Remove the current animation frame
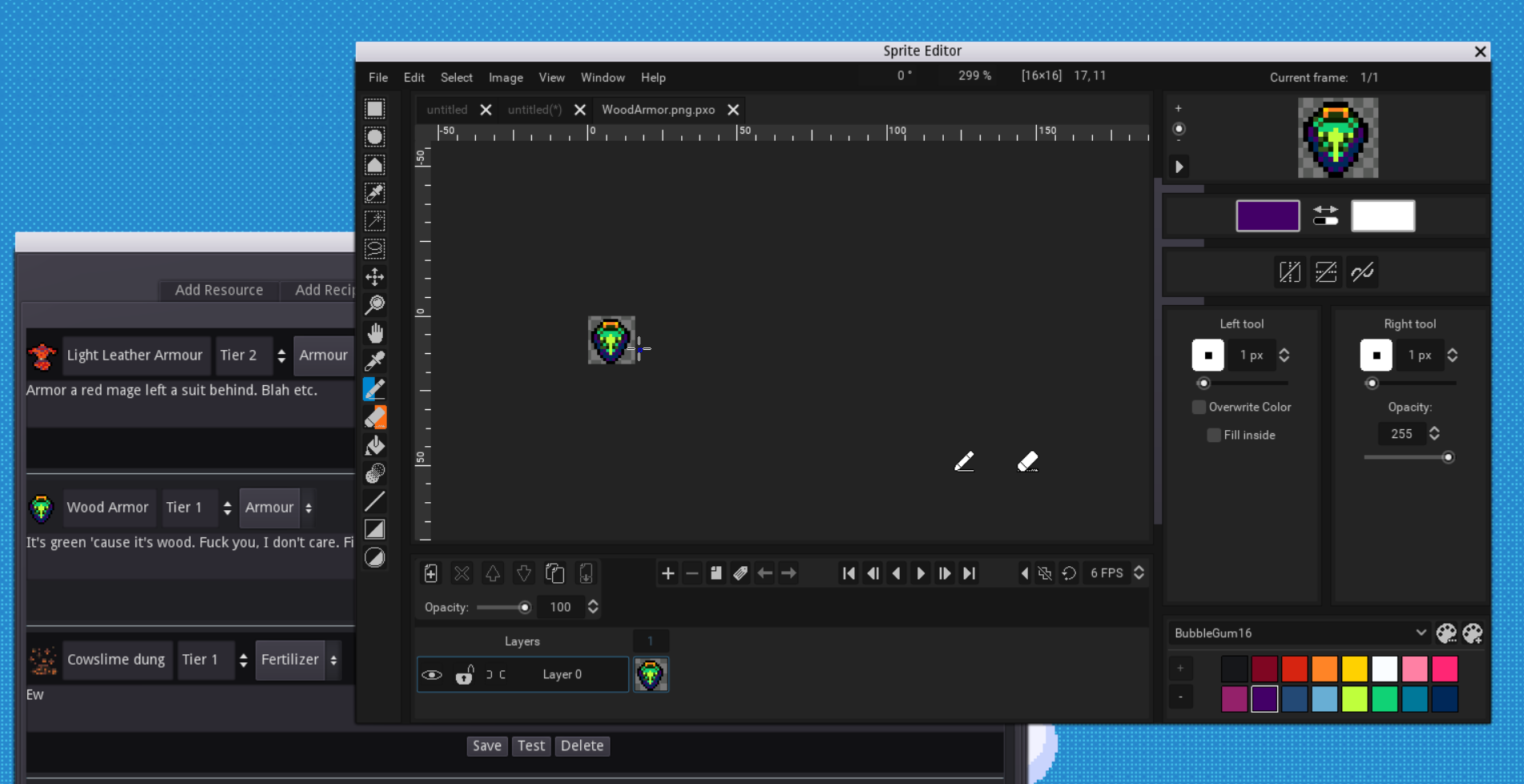Image resolution: width=1524 pixels, height=784 pixels. 692,573
